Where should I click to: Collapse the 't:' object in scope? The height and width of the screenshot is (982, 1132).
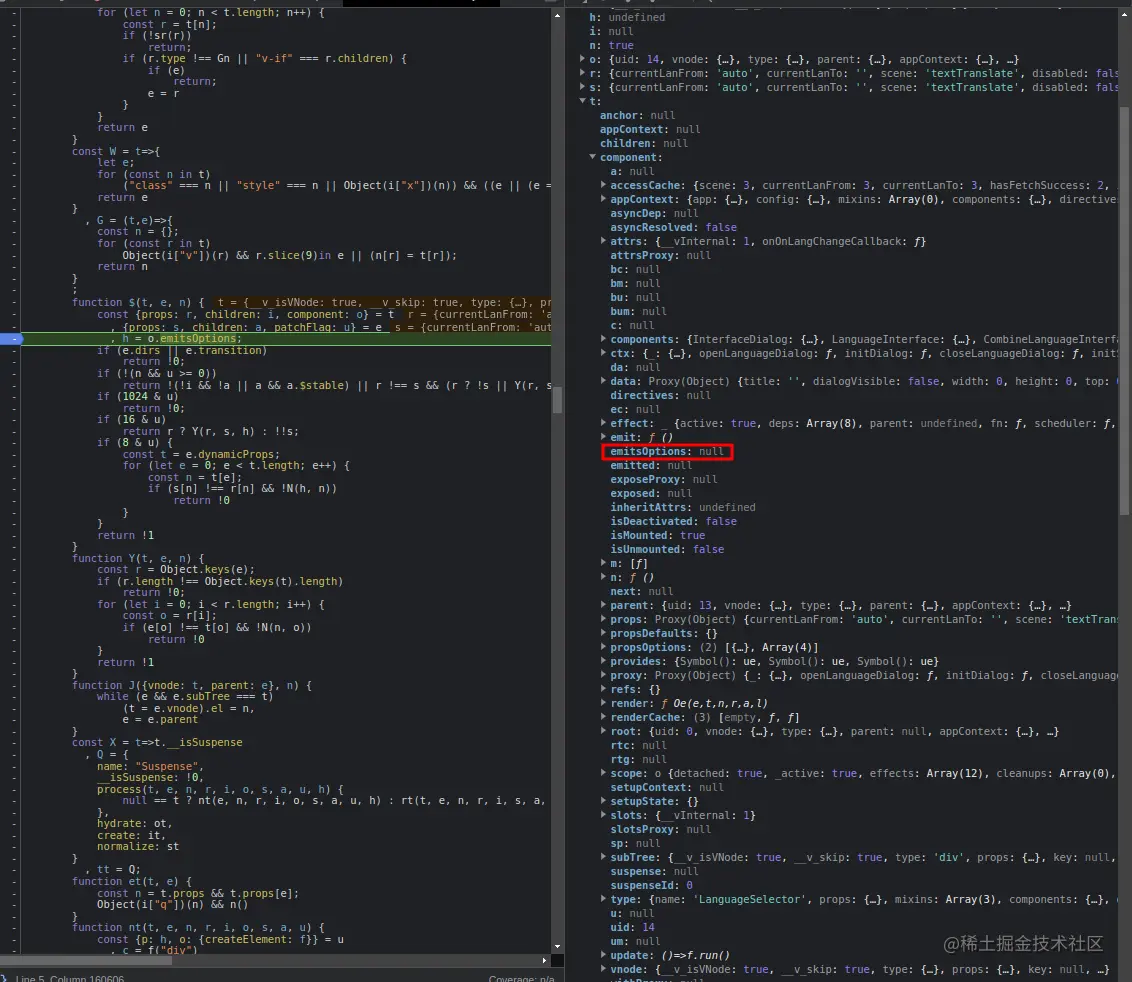pyautogui.click(x=583, y=101)
